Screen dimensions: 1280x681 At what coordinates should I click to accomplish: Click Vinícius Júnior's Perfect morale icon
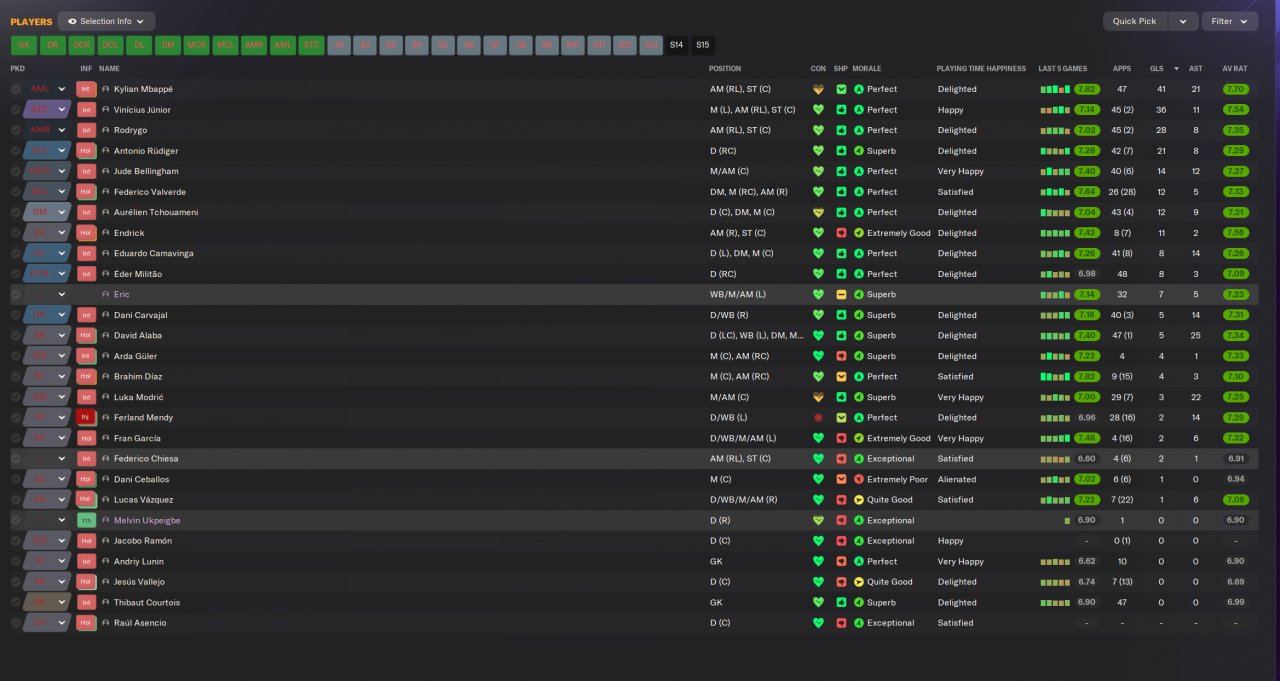coord(858,110)
